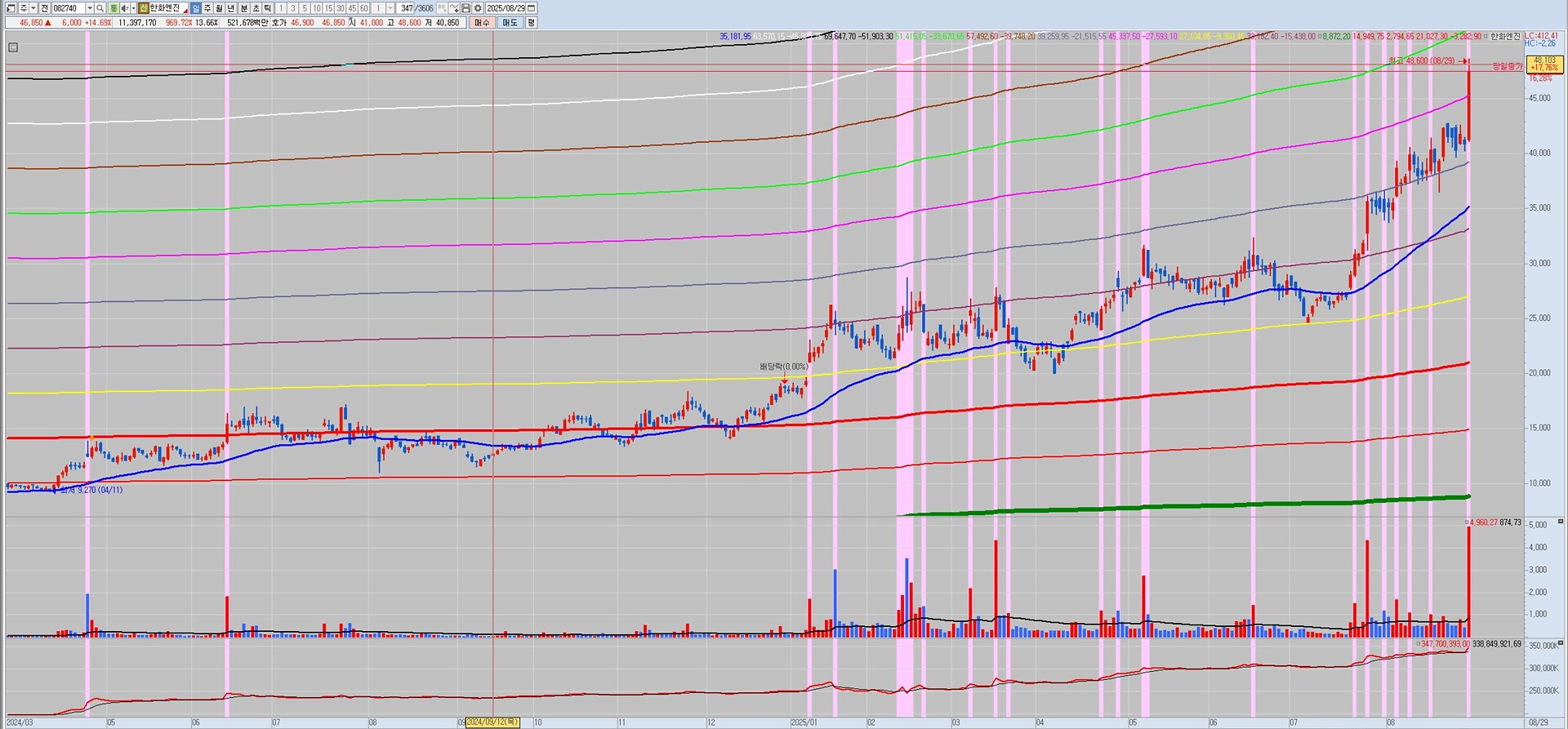Viewport: 1568px width, 729px height.
Task: Click the speaker sound icon
Action: click(124, 8)
